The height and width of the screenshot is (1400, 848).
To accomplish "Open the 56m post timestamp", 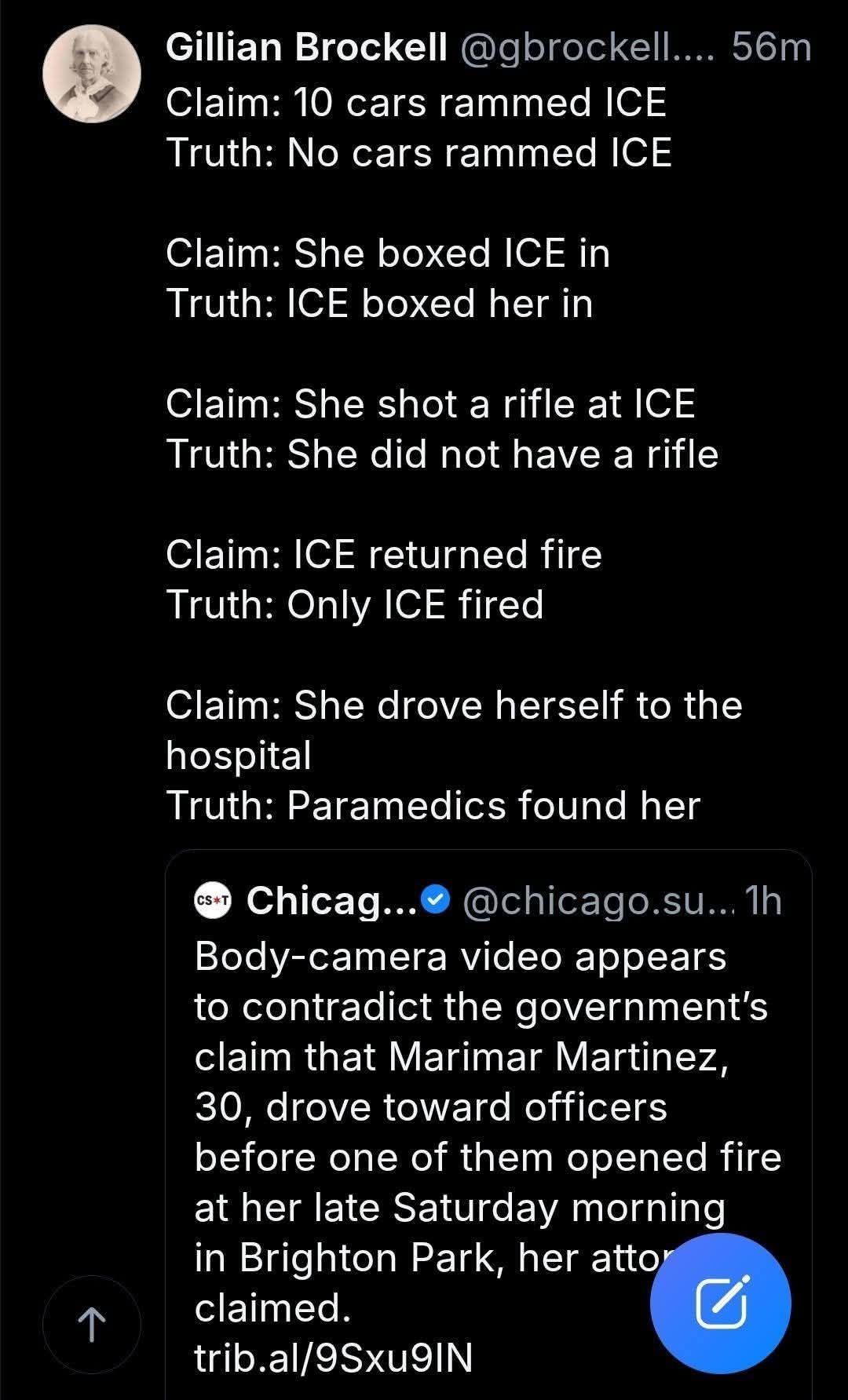I will click(771, 48).
